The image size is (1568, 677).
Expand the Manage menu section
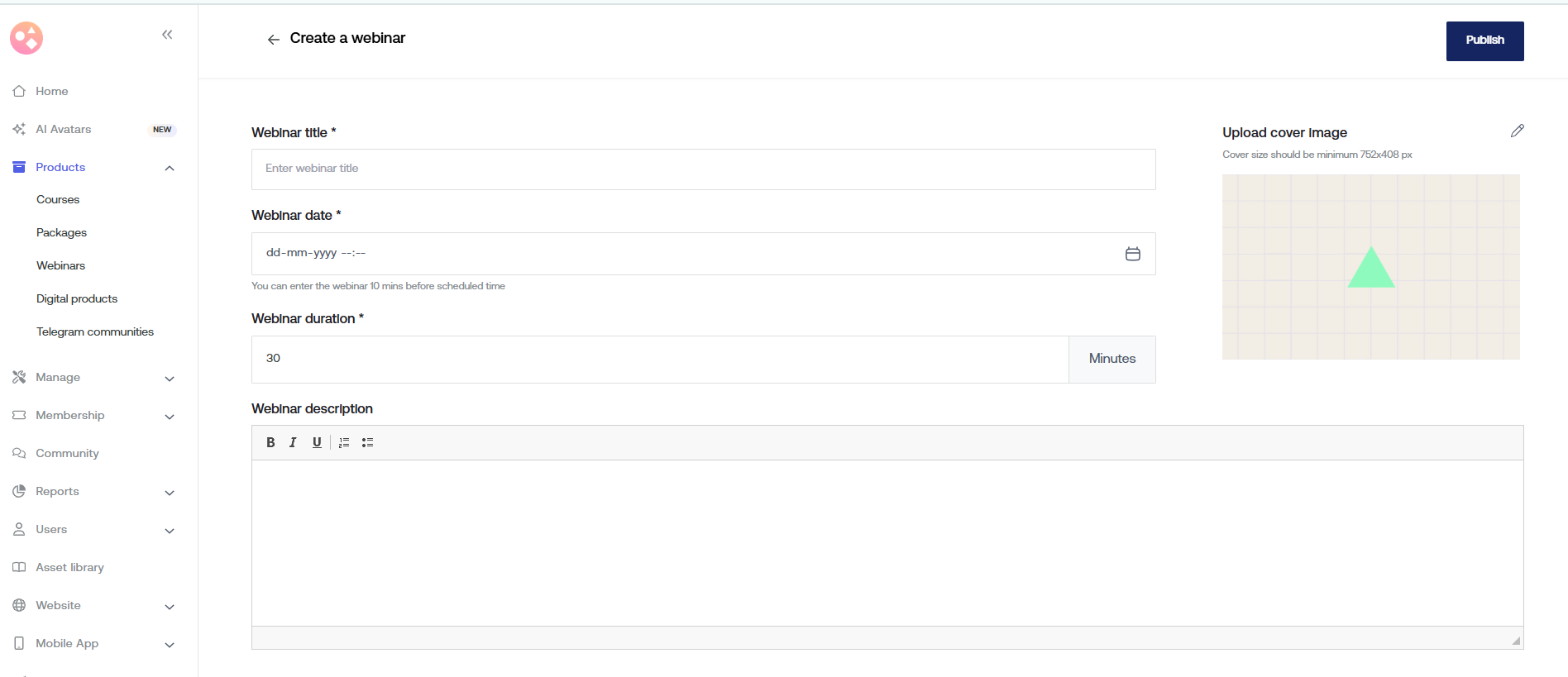click(x=170, y=378)
